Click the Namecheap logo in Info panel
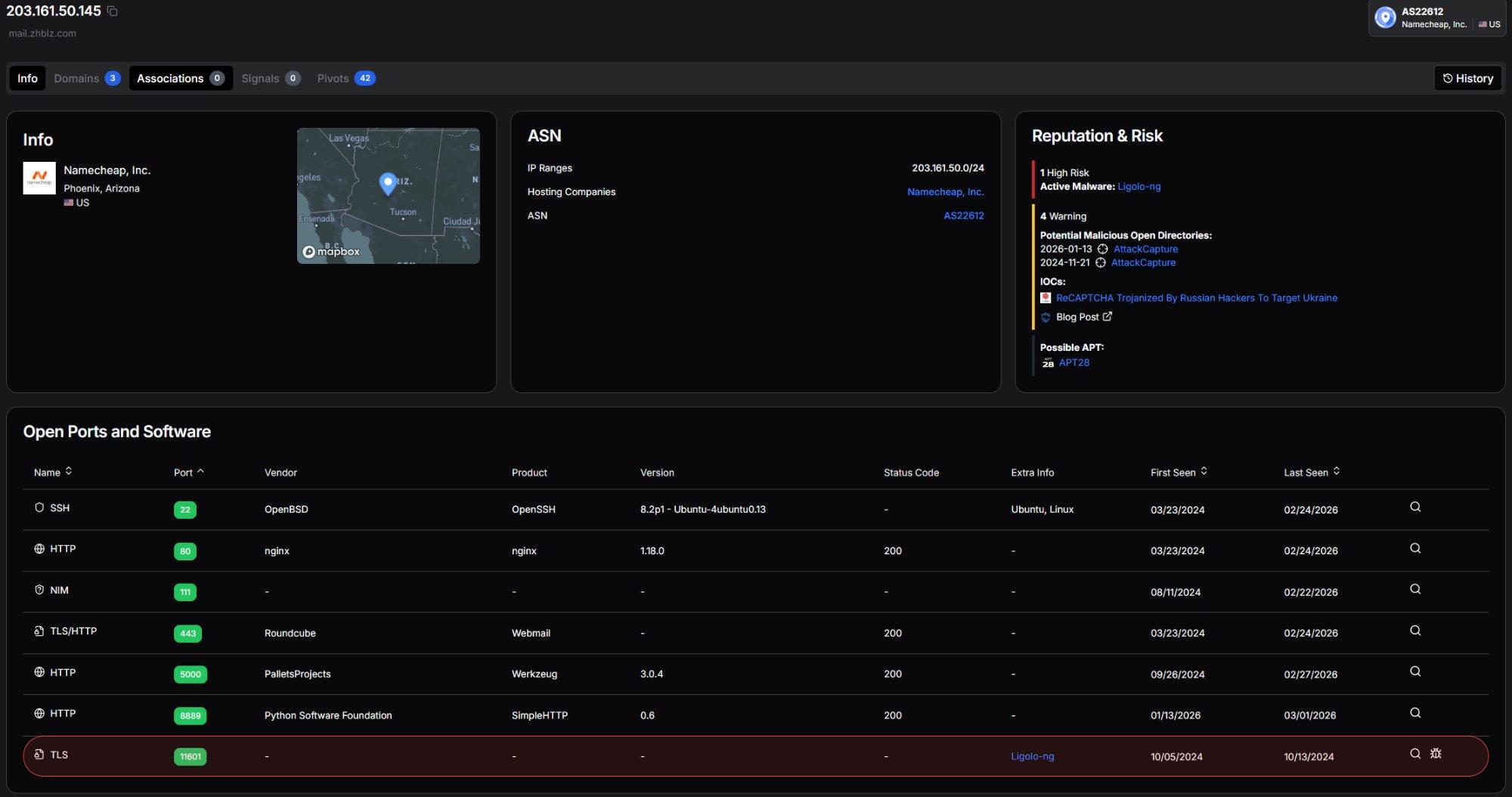The image size is (1512, 797). (39, 178)
